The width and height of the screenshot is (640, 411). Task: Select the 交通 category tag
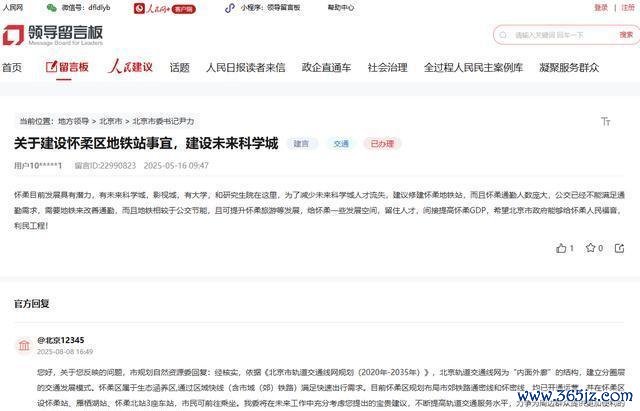coord(341,144)
